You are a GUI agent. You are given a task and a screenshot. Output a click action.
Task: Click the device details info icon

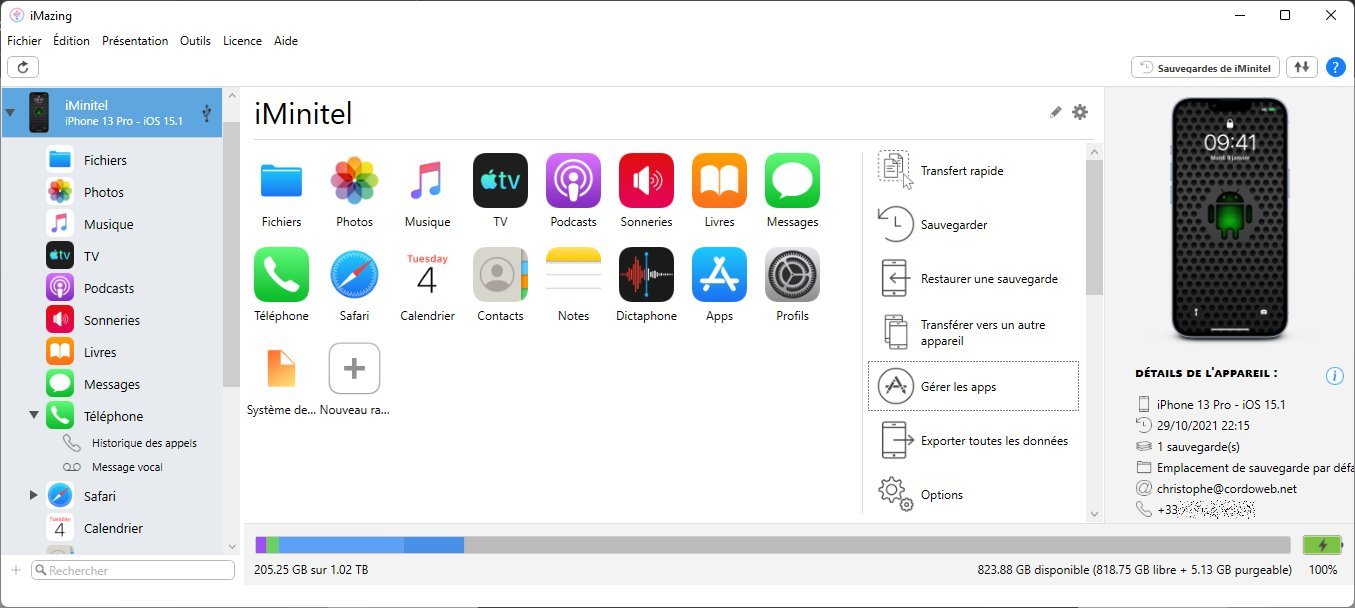[1334, 376]
